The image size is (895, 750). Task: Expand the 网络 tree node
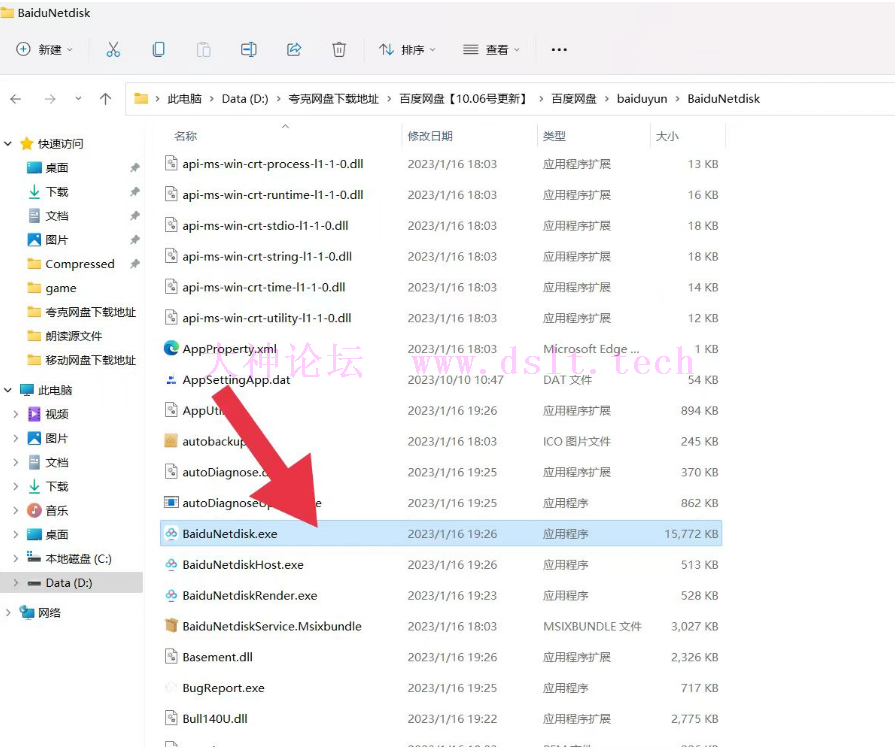[7, 612]
